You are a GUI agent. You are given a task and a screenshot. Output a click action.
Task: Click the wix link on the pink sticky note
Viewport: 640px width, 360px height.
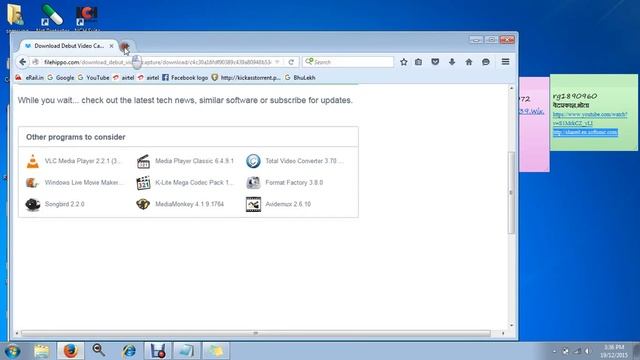531,111
